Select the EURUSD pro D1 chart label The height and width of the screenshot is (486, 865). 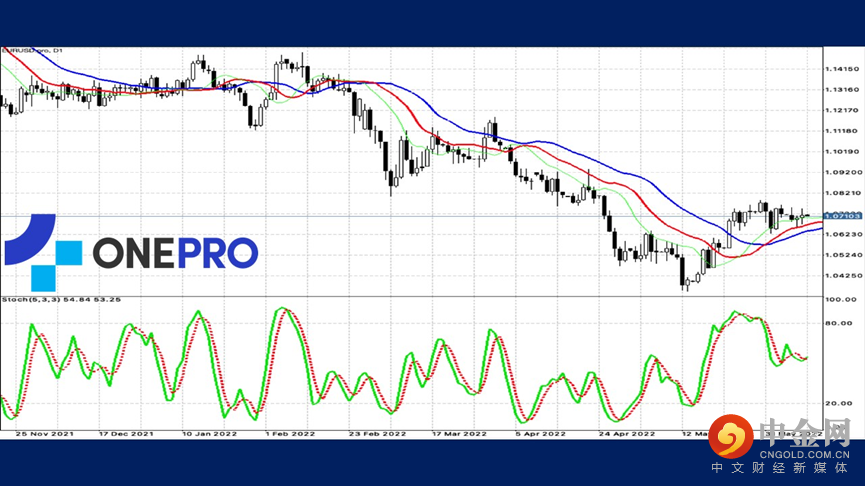pos(33,51)
